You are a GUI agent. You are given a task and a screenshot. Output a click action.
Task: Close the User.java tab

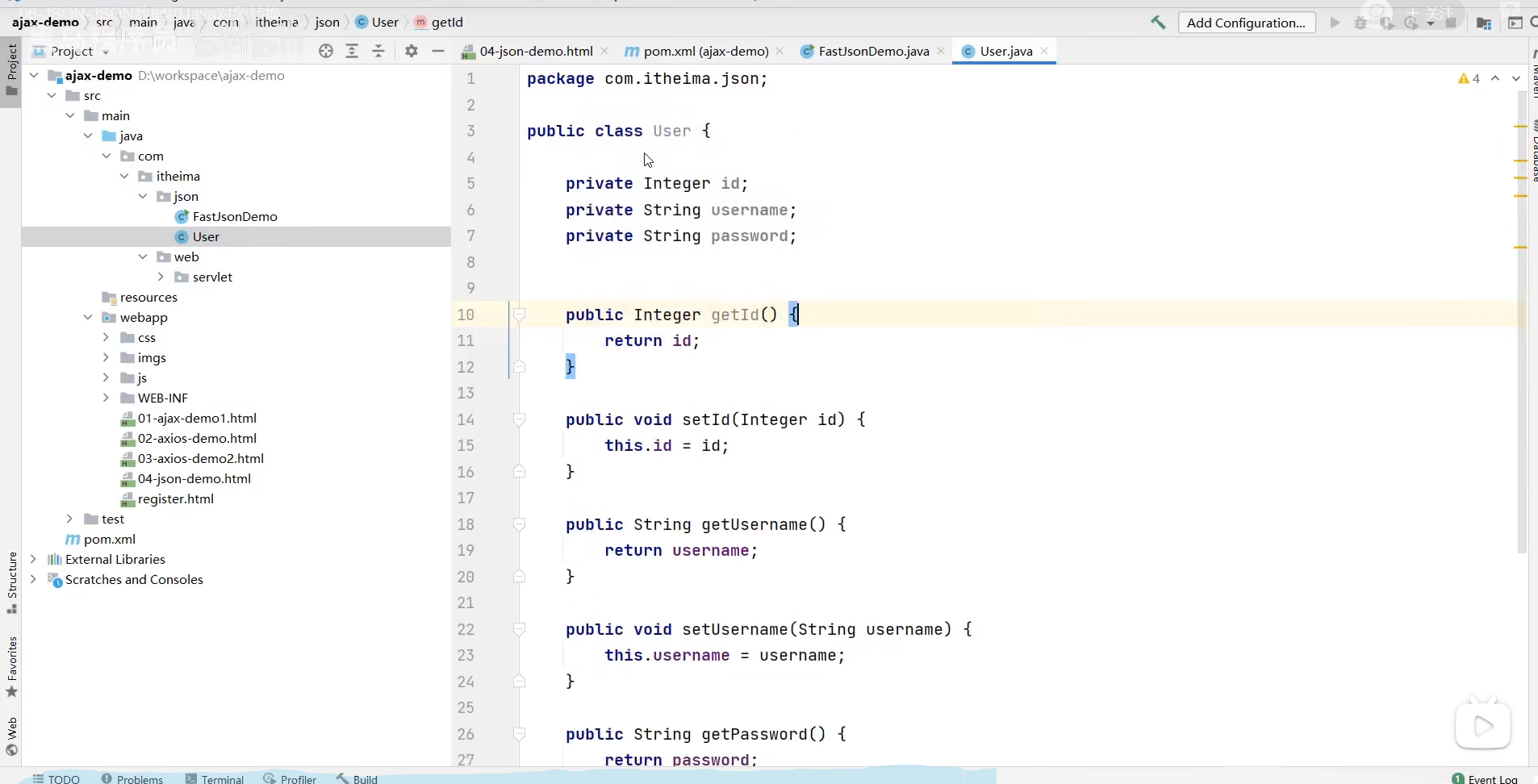(x=1044, y=51)
